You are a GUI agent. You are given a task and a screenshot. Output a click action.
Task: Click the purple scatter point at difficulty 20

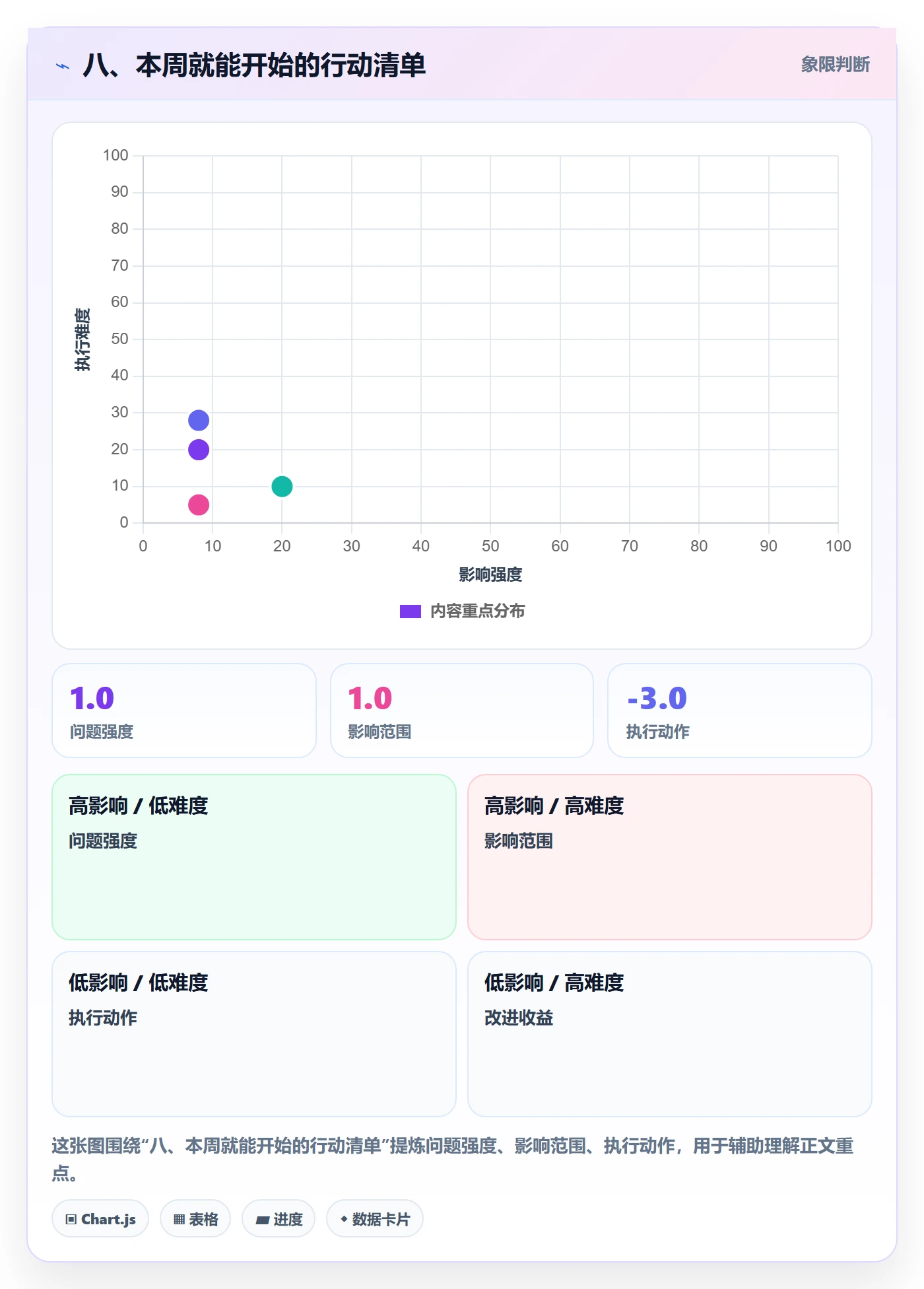point(199,450)
